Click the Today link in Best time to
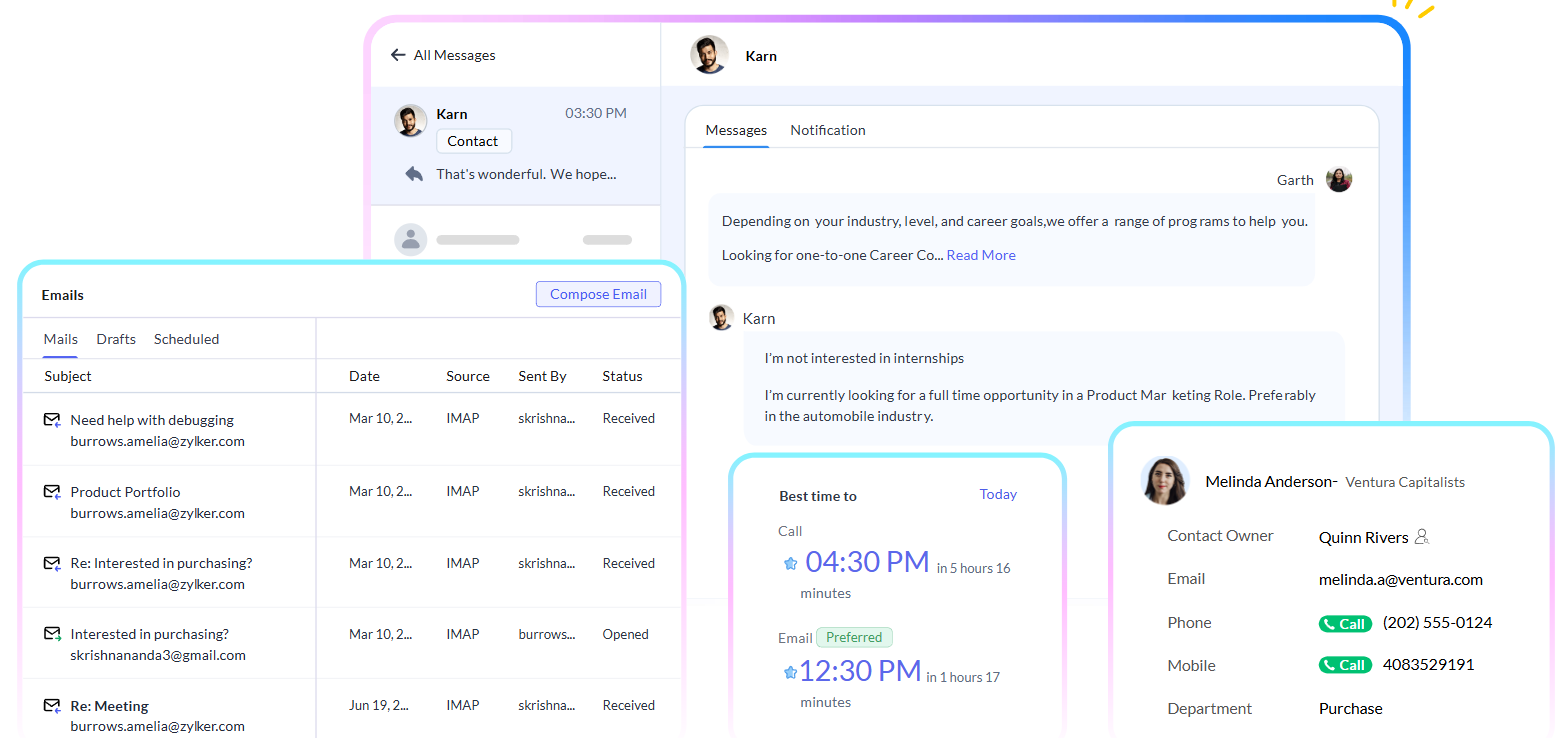 (998, 494)
